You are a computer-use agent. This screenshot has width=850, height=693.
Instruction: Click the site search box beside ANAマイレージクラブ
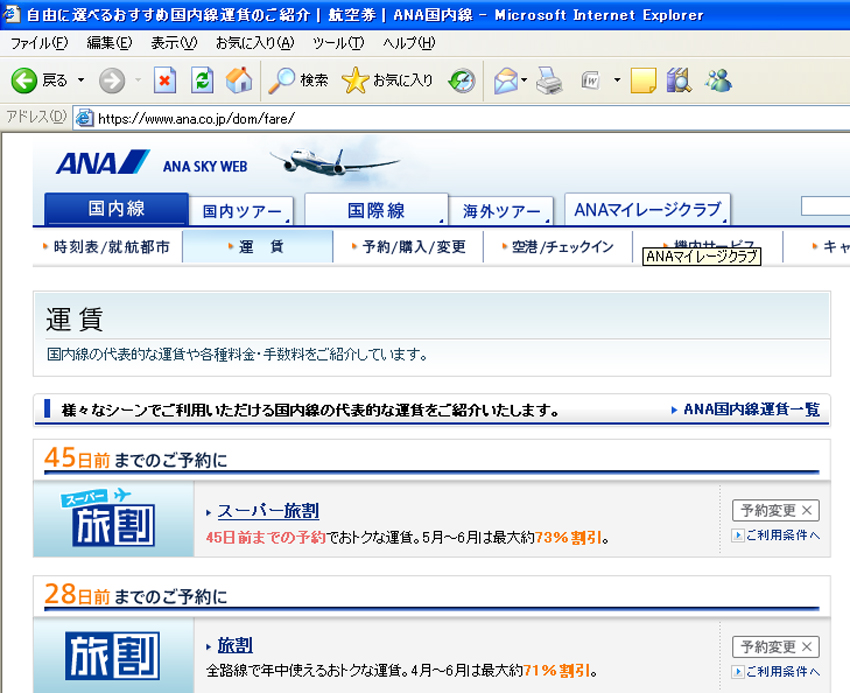coord(825,207)
